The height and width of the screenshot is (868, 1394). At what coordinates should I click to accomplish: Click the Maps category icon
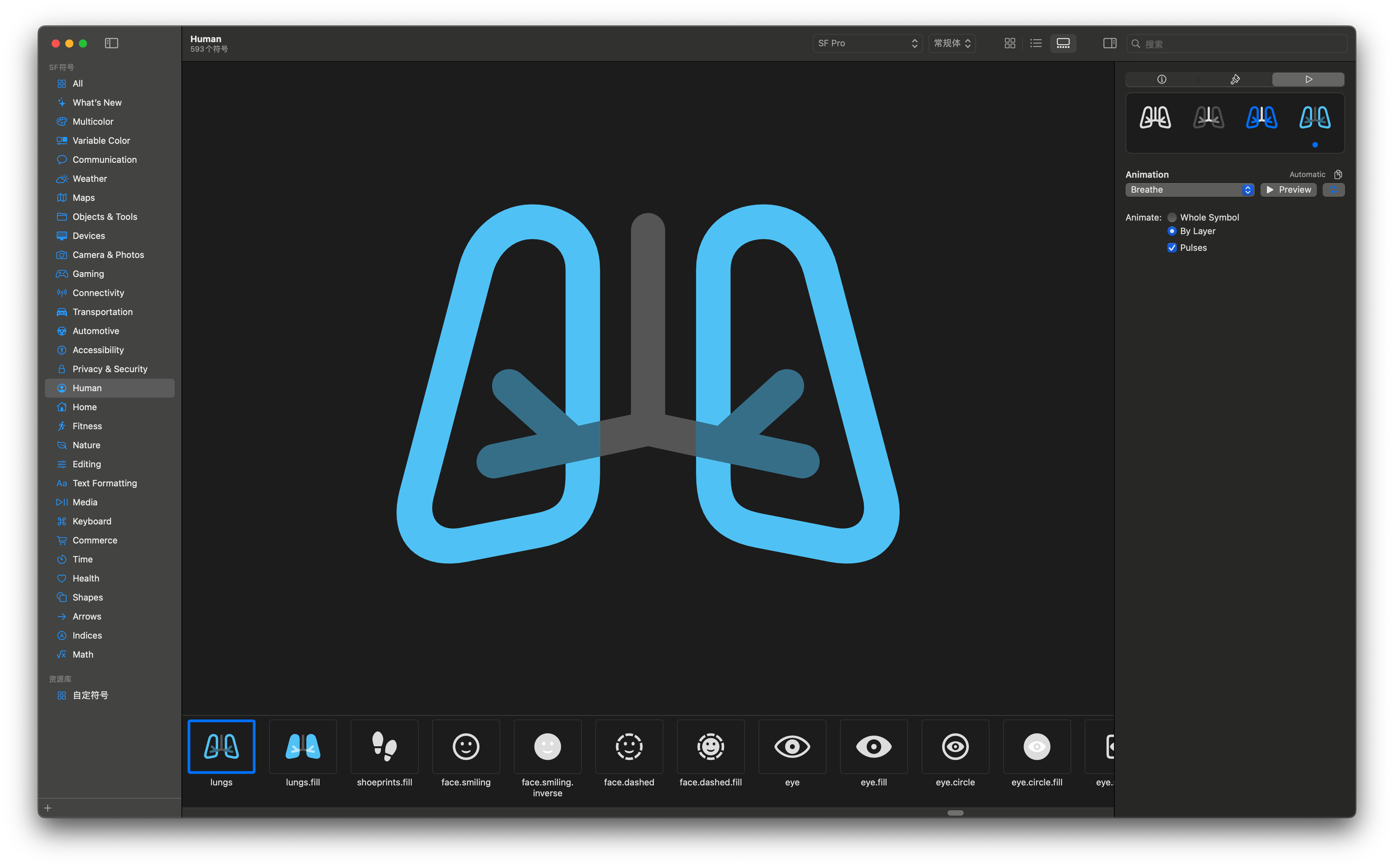point(62,197)
